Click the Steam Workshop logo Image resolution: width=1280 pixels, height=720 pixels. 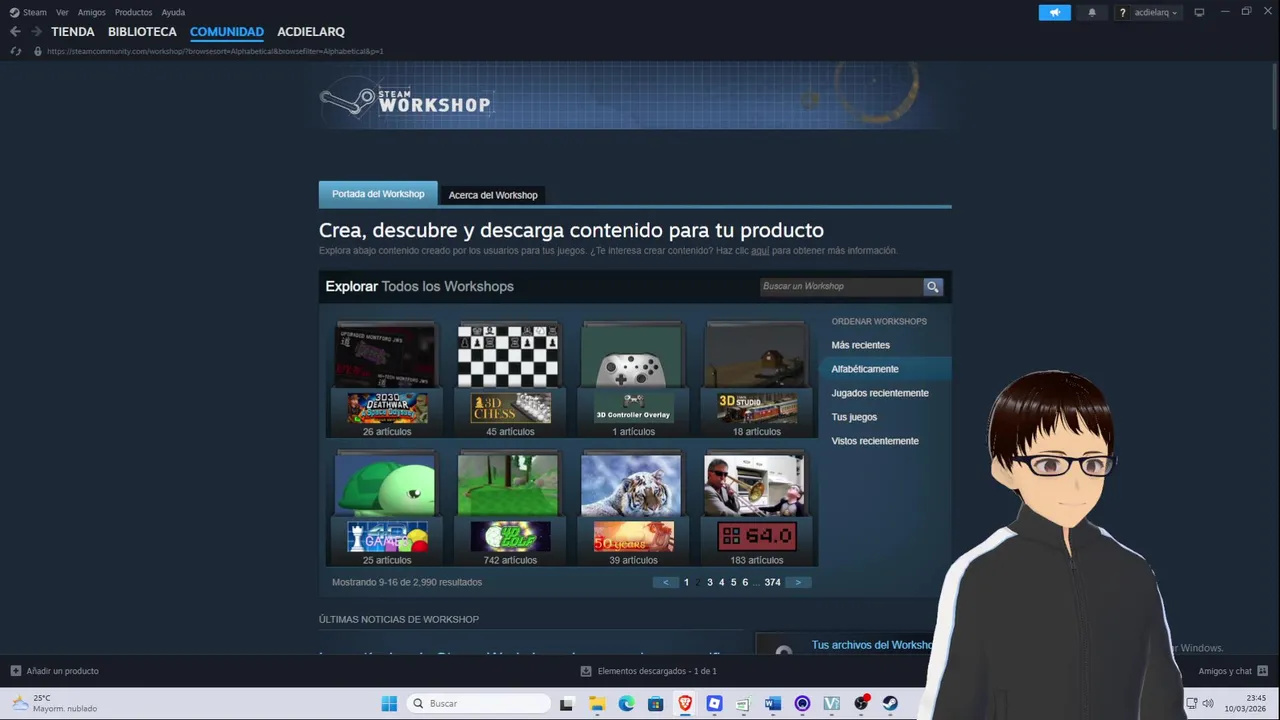(405, 101)
